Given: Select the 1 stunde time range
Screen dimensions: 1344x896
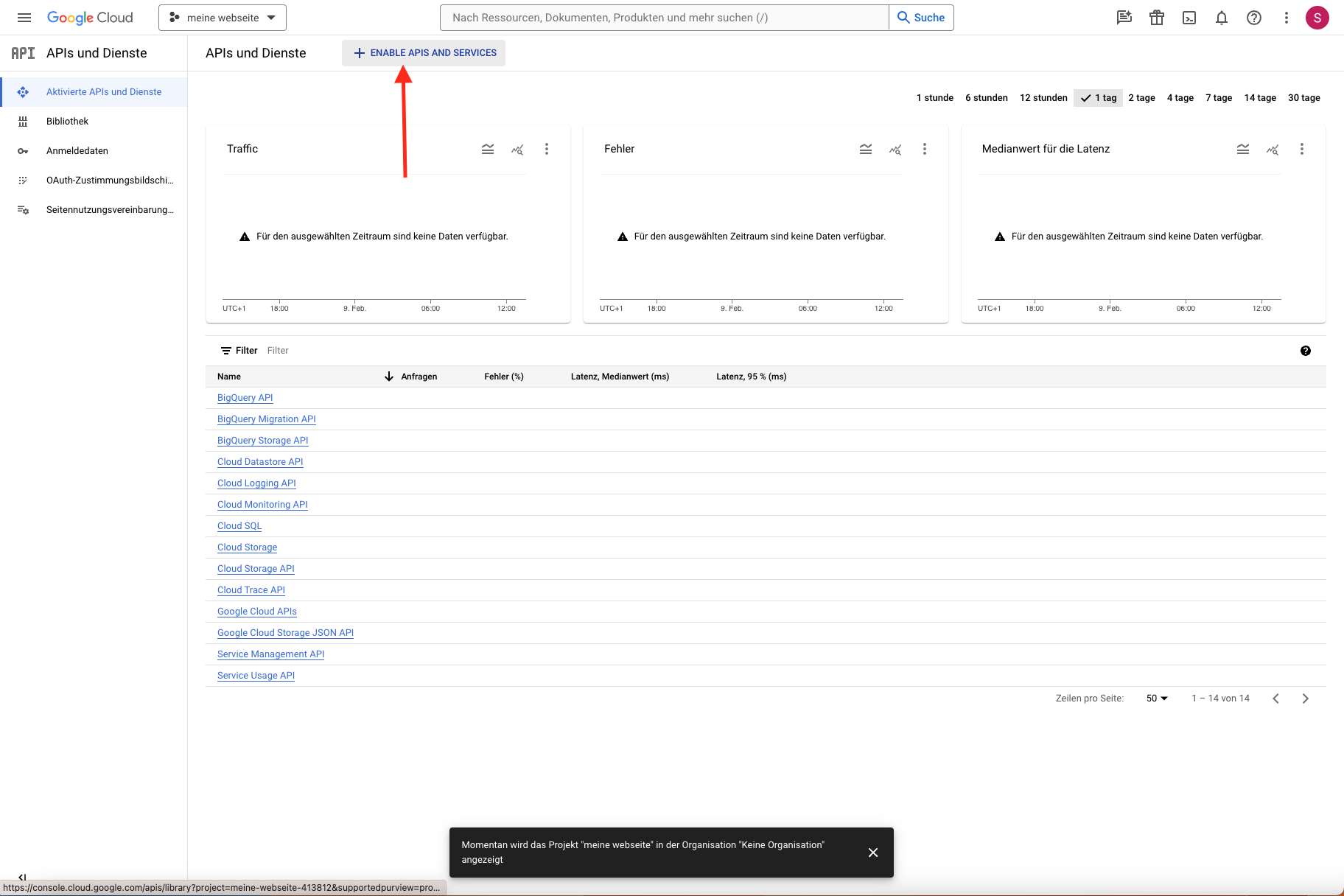Looking at the screenshot, I should [935, 98].
